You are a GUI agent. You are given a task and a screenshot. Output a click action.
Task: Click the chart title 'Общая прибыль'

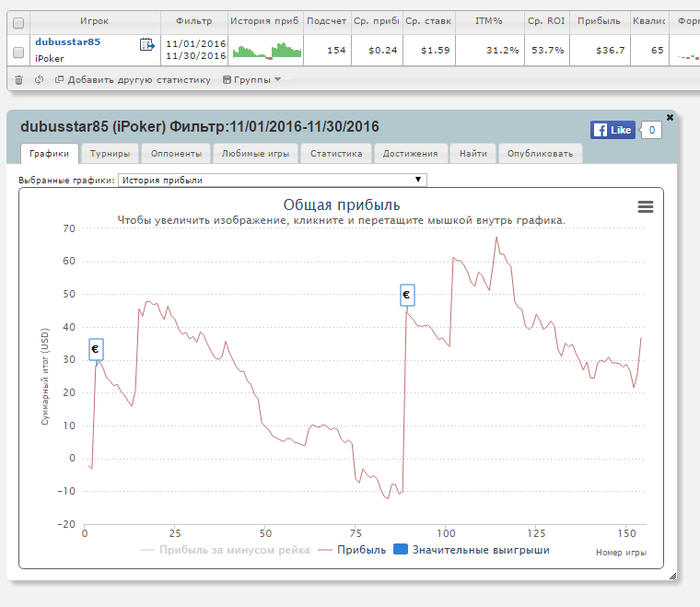point(342,205)
